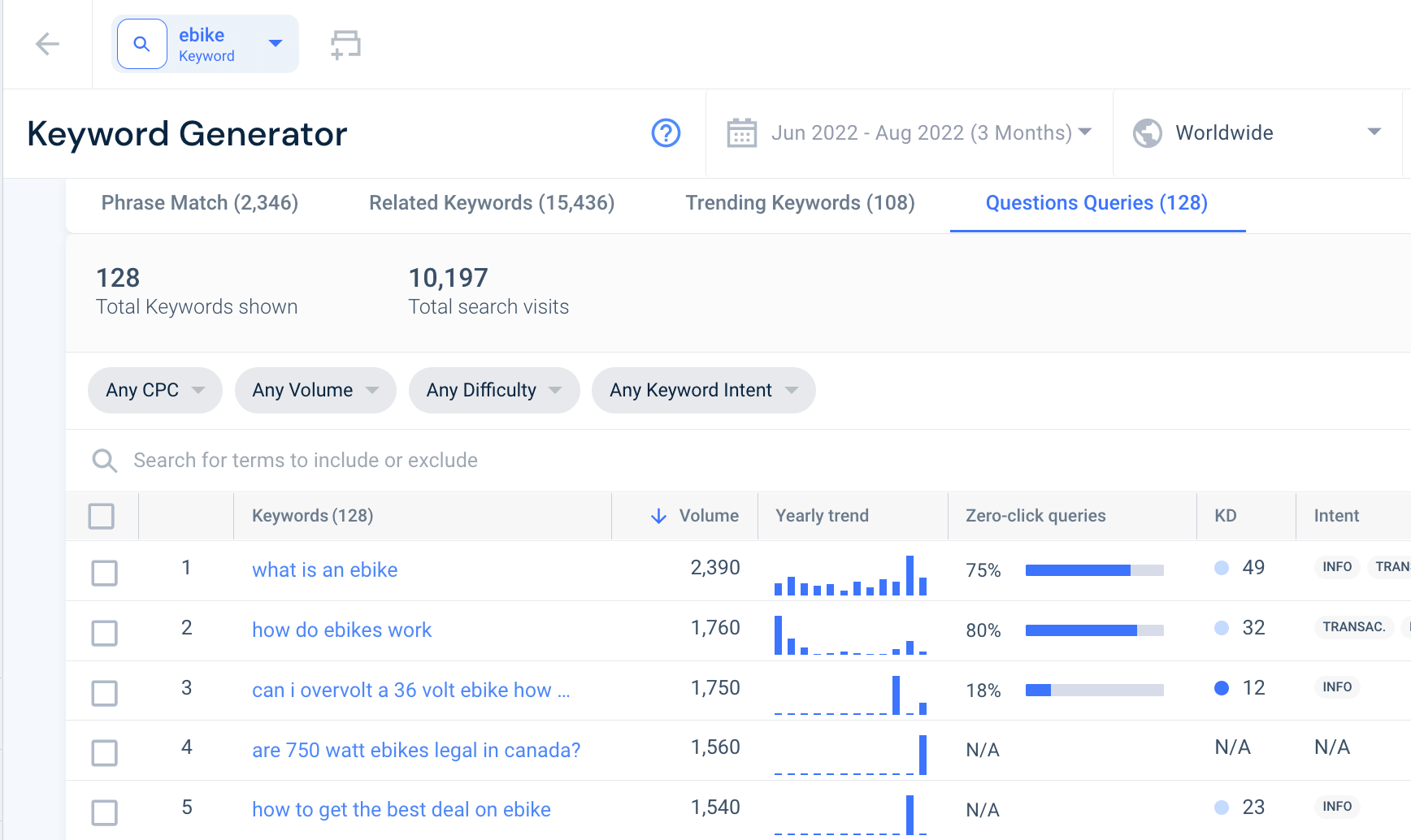Open help via the question mark icon
This screenshot has width=1411, height=840.
[x=665, y=132]
